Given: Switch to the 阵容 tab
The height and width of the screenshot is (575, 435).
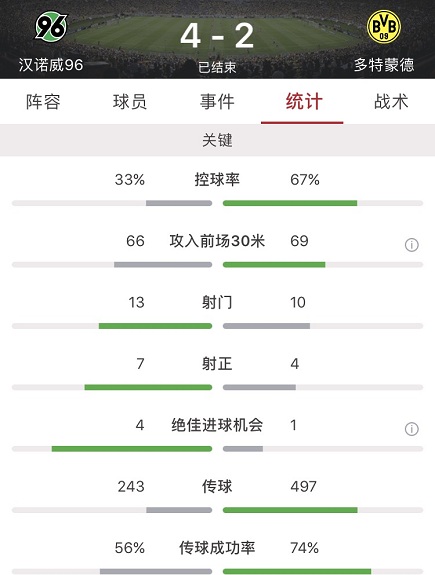Looking at the screenshot, I should pos(43,102).
